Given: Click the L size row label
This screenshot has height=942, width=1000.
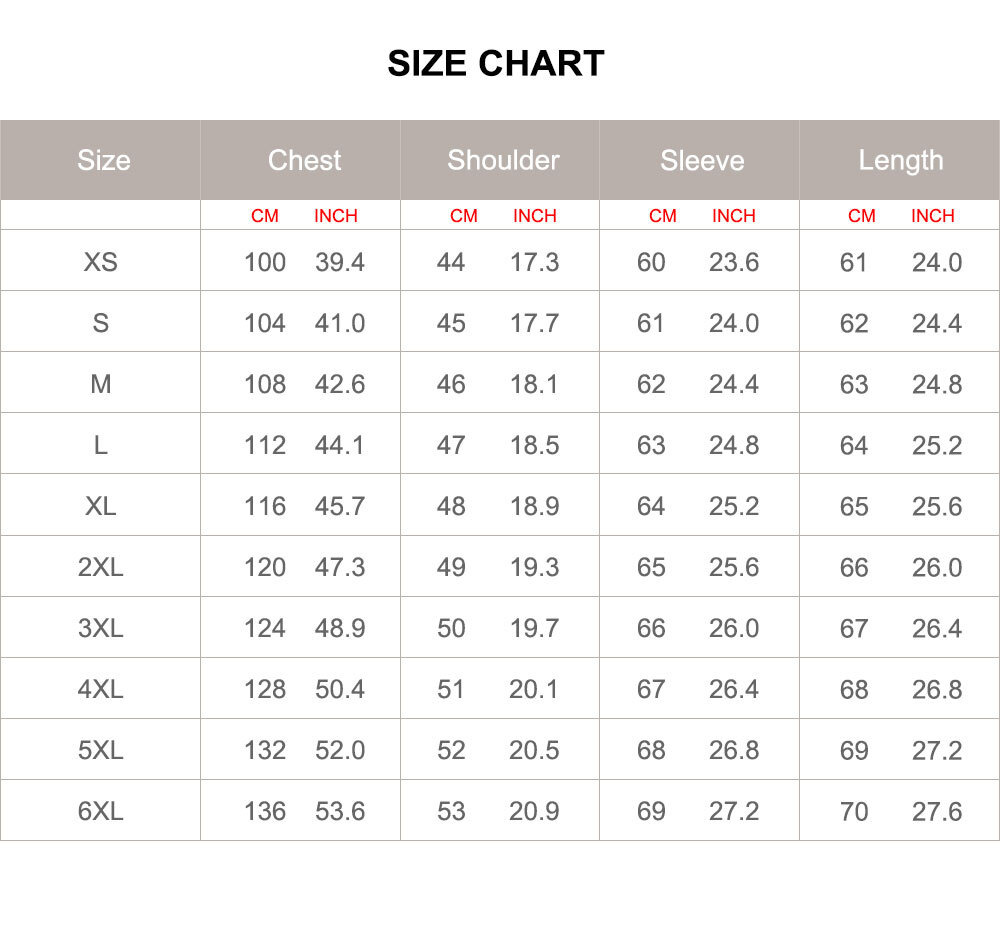Looking at the screenshot, I should click(101, 445).
